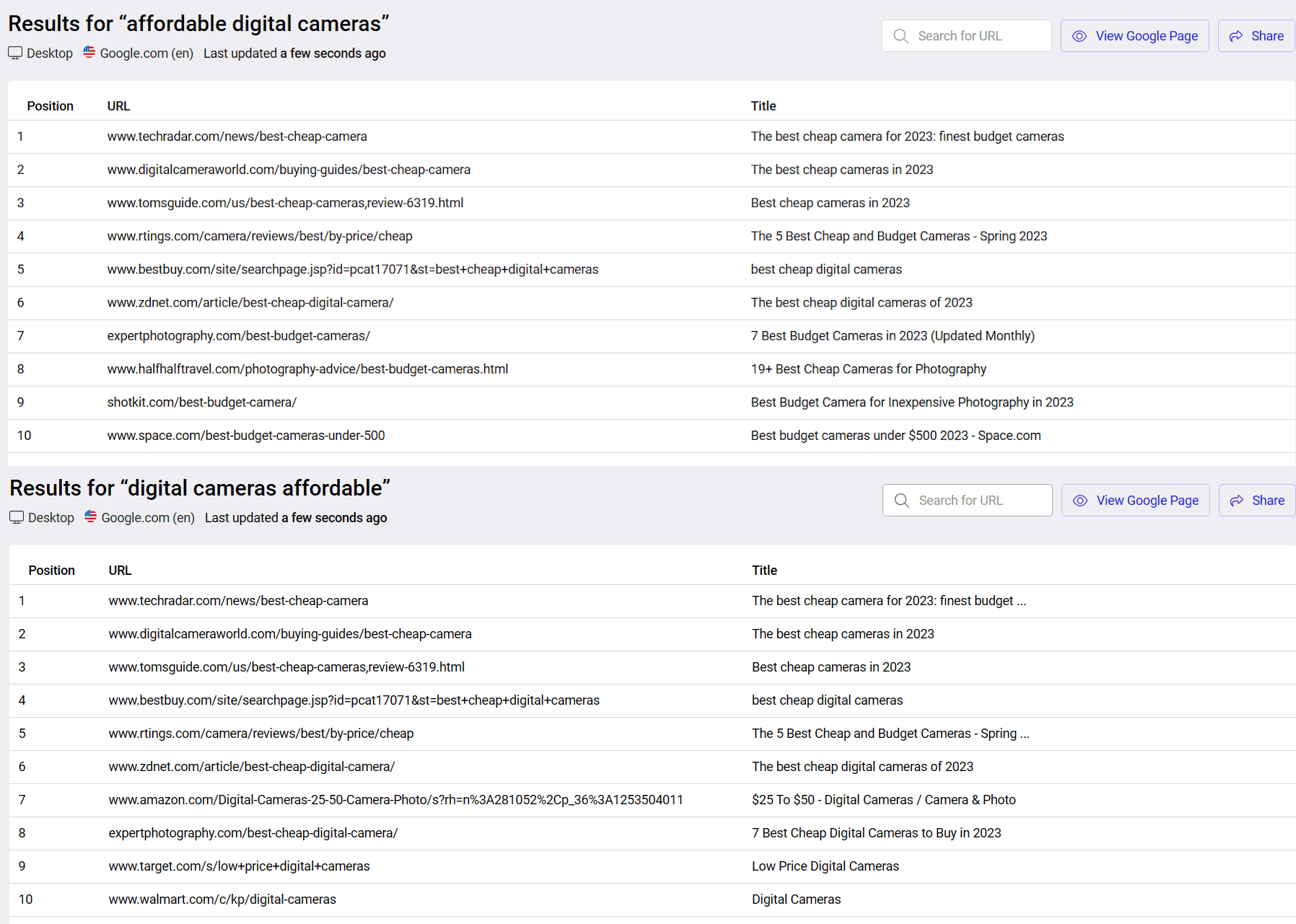Click the search magnifier icon in the top results panel
The image size is (1296, 924).
pyautogui.click(x=901, y=36)
